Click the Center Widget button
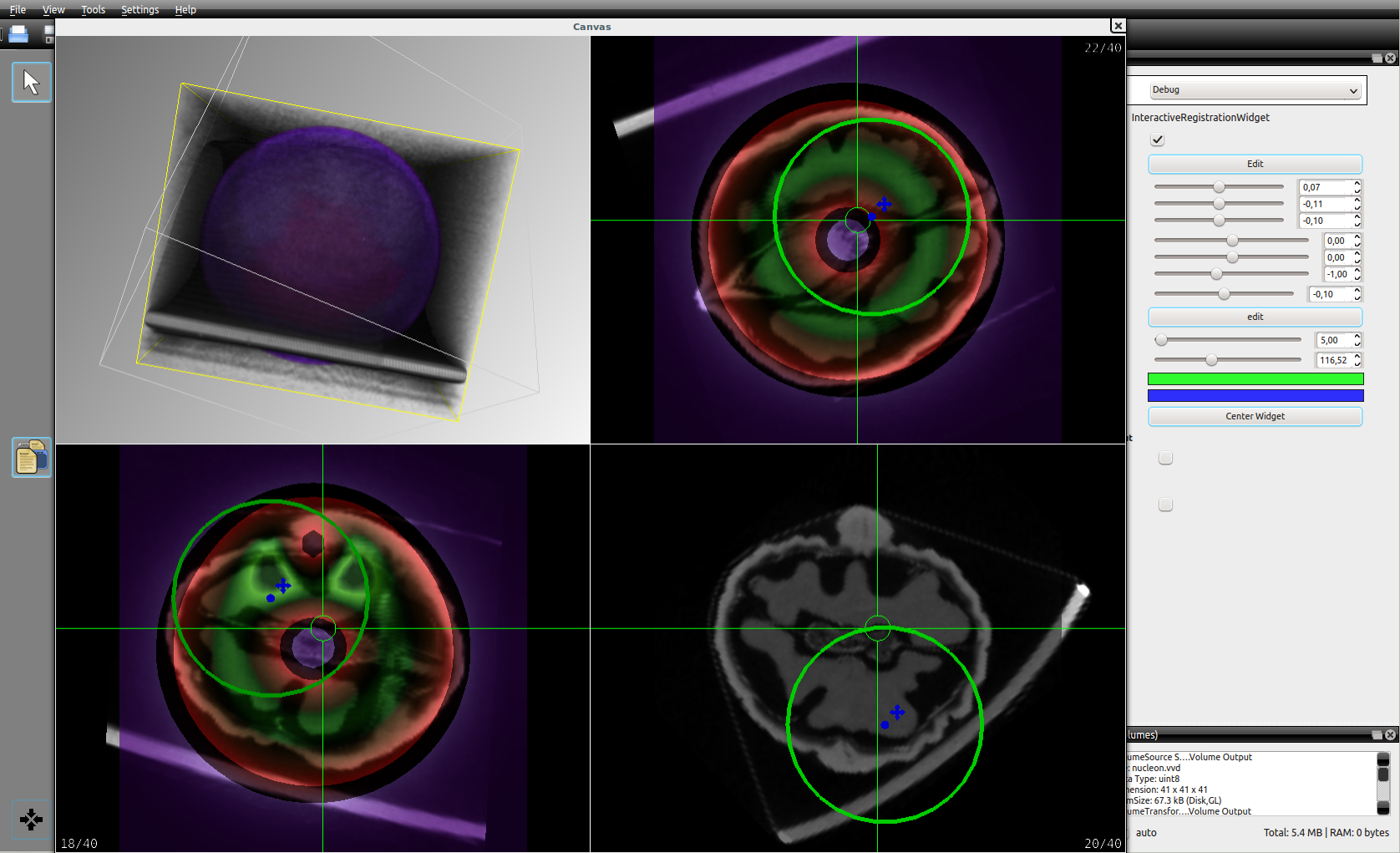The image size is (1400, 853). click(x=1255, y=416)
